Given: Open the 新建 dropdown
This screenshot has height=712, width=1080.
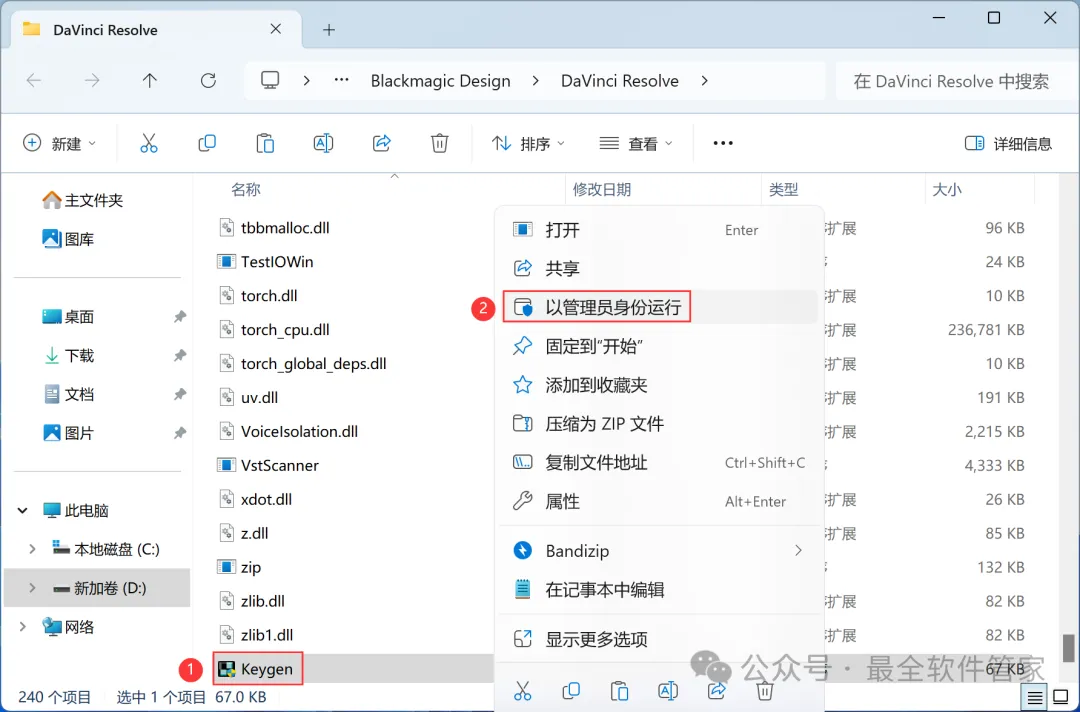Looking at the screenshot, I should click(59, 143).
